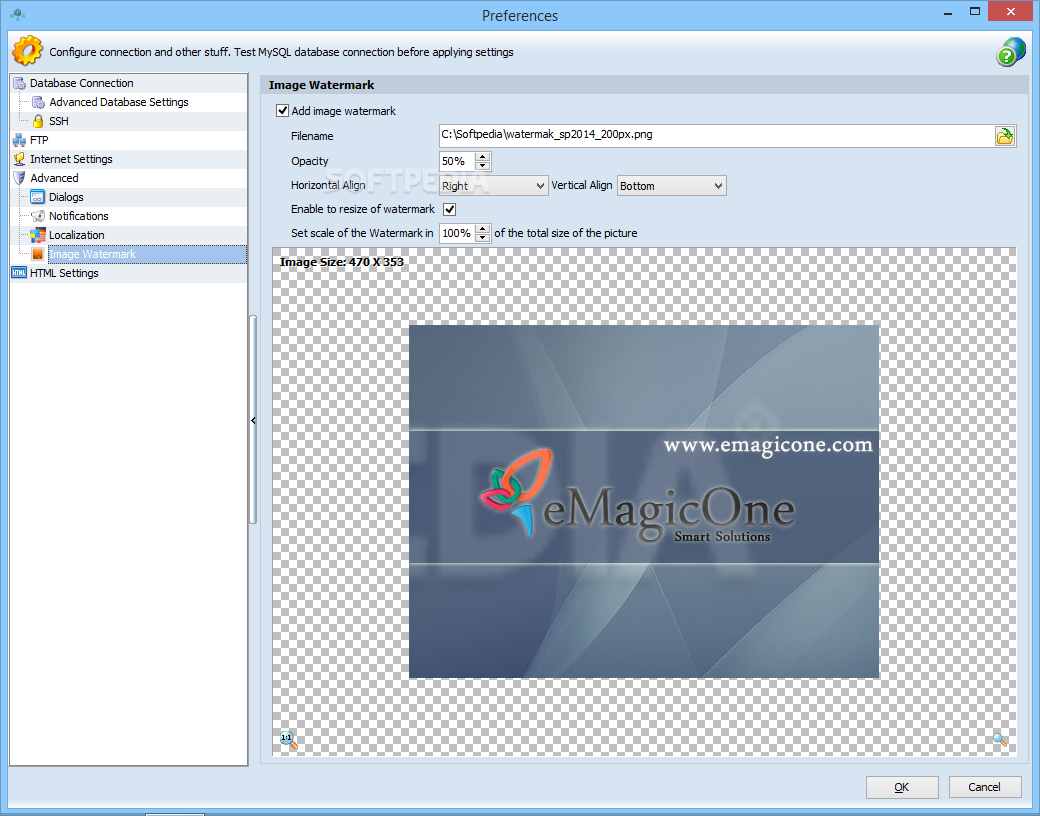Open Notifications settings page

click(78, 216)
